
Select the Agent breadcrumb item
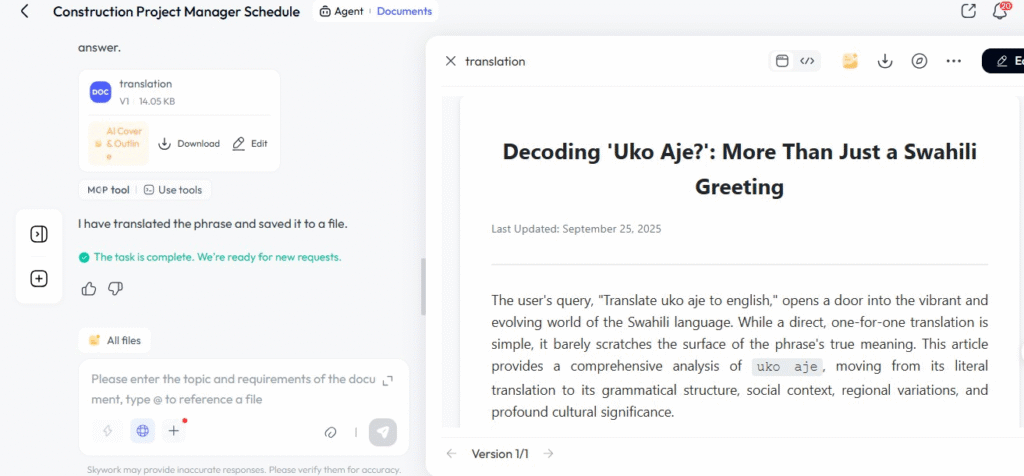(341, 12)
